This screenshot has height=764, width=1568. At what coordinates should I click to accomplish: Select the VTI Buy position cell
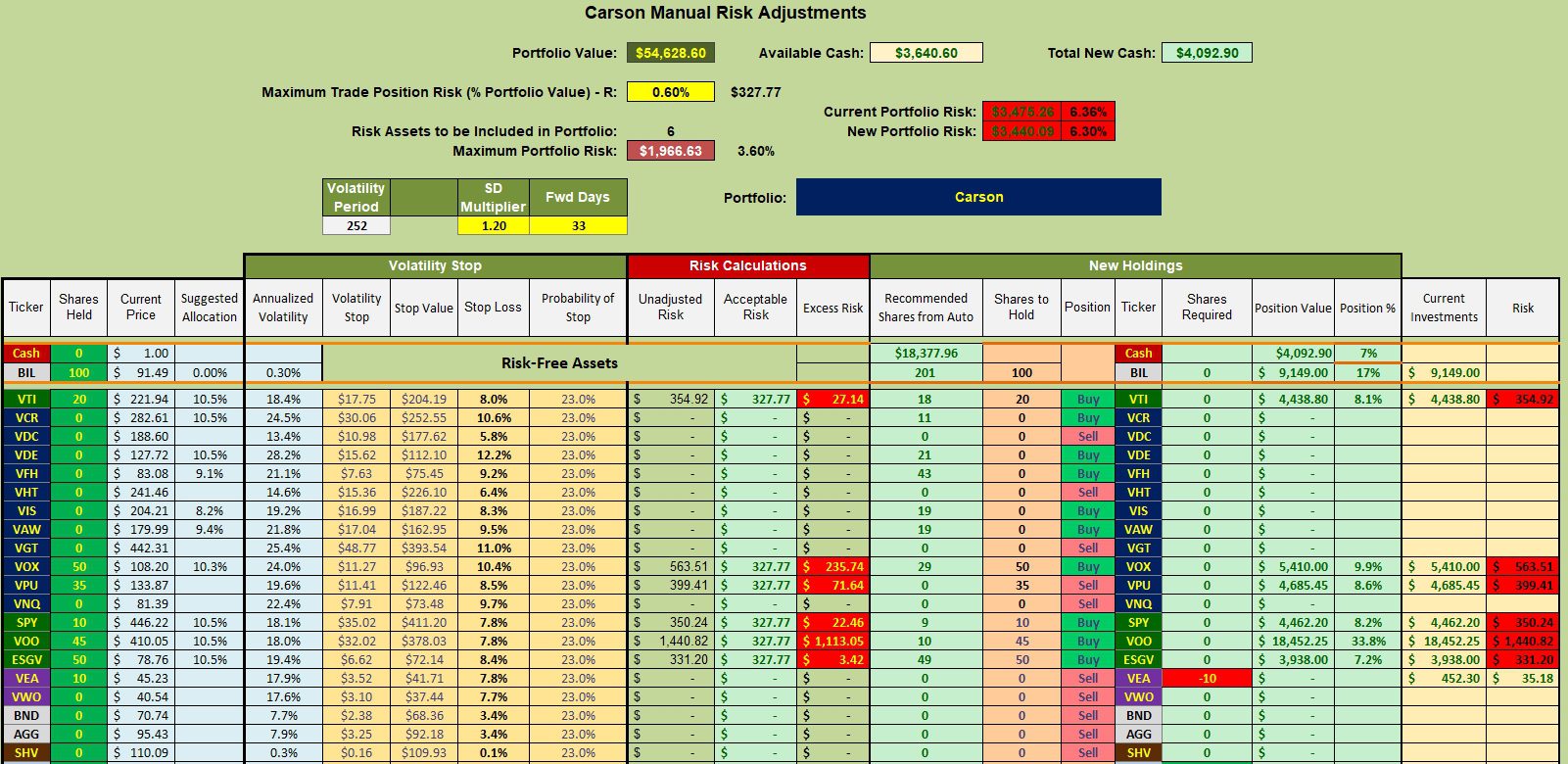pyautogui.click(x=1088, y=400)
